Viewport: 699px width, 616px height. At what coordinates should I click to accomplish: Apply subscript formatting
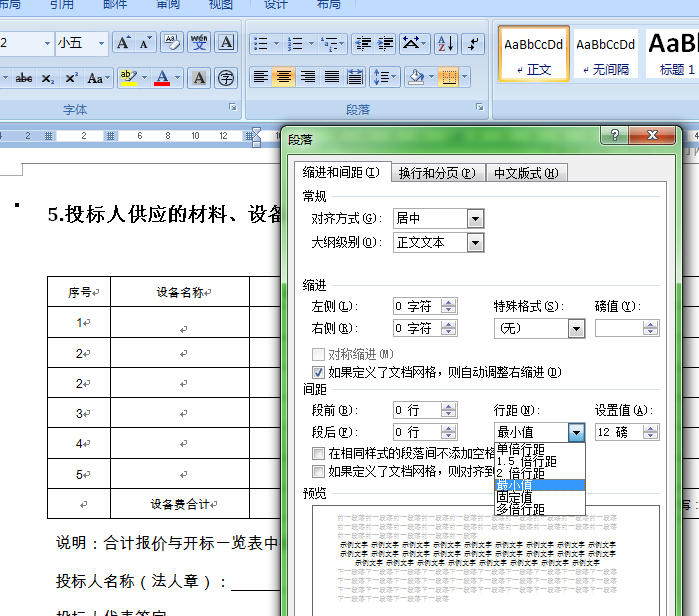48,78
